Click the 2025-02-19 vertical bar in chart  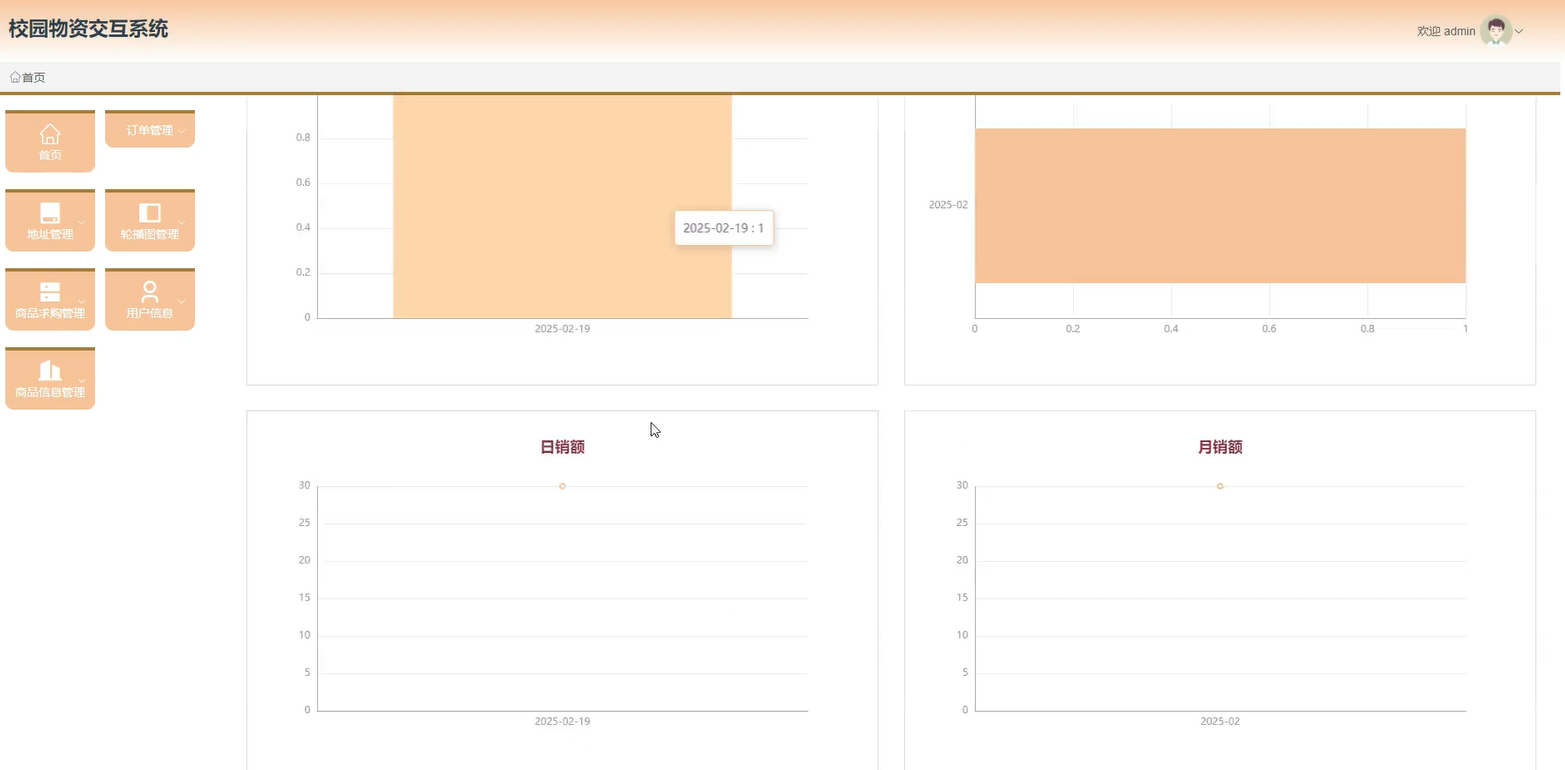562,206
